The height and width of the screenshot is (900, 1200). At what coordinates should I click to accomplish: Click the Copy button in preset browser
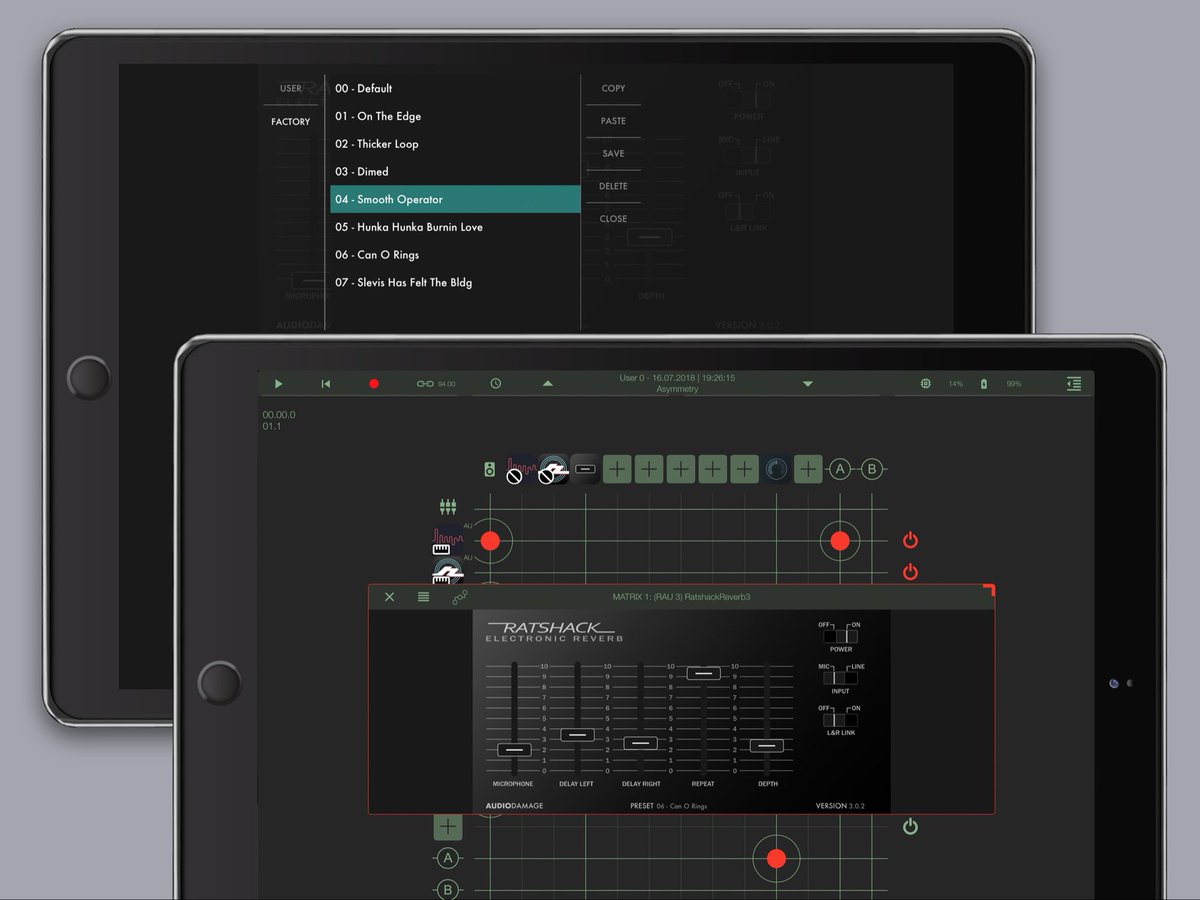(x=613, y=89)
